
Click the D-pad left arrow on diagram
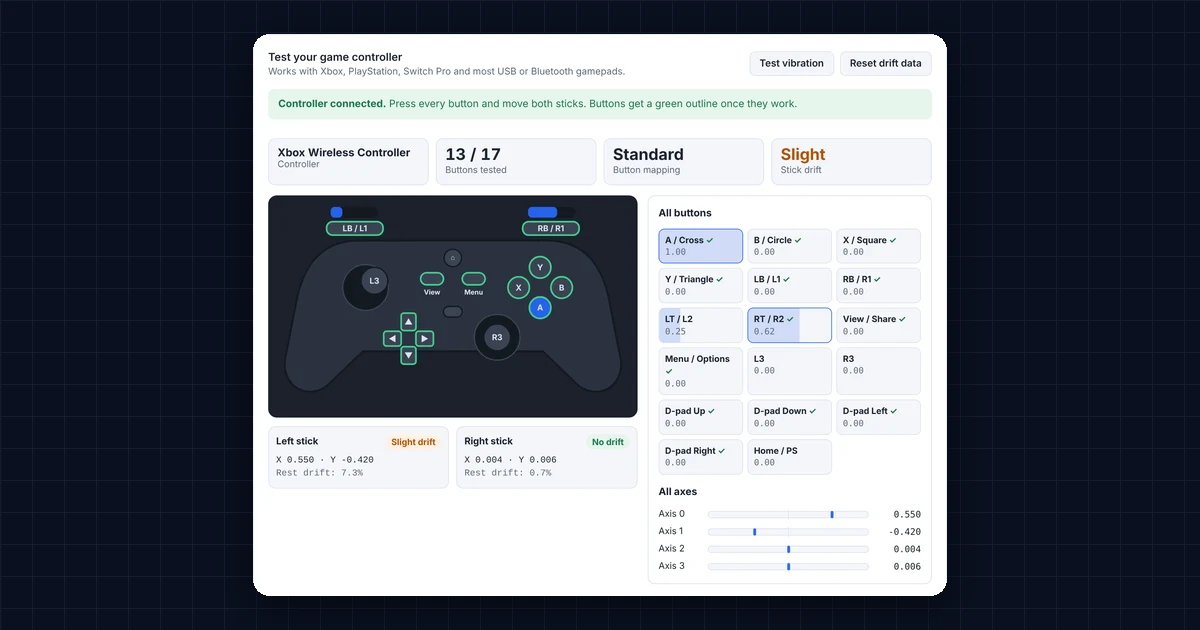392,339
